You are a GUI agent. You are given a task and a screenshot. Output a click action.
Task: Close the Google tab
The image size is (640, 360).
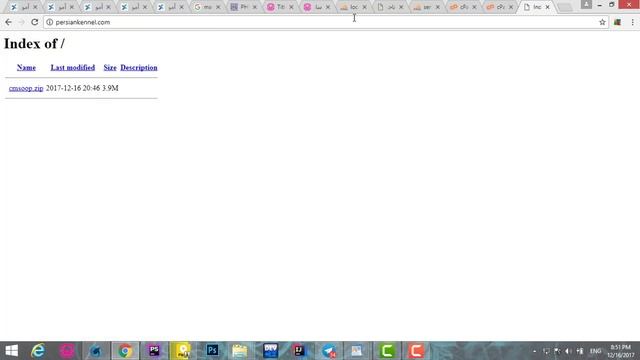point(218,7)
